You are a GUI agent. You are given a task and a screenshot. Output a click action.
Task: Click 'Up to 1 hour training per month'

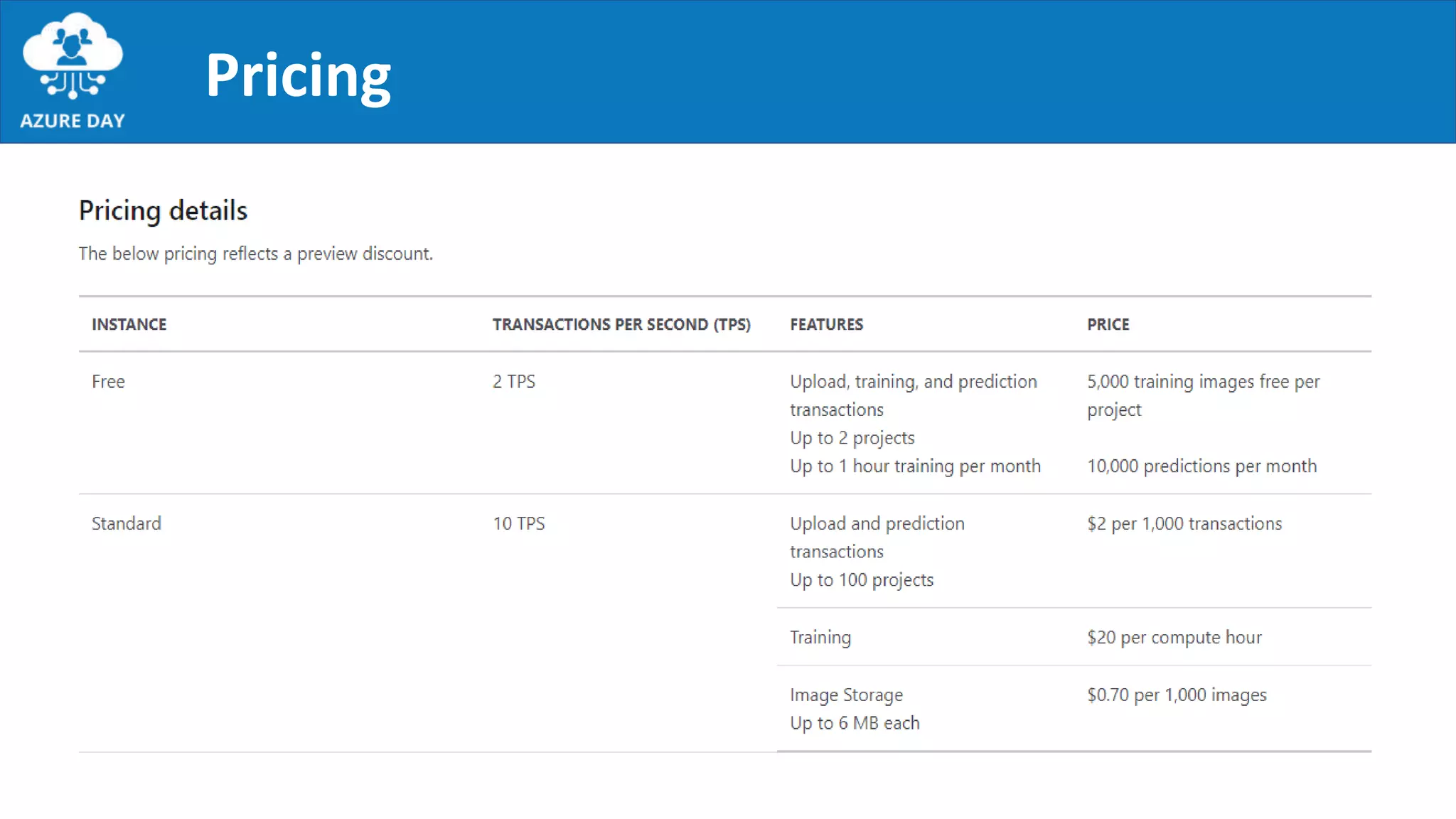coord(916,466)
